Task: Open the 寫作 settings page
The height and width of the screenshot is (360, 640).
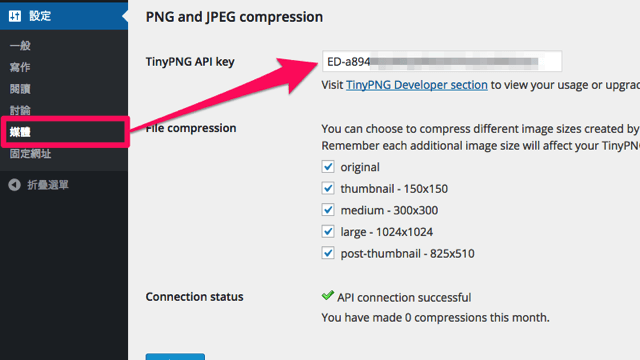Action: 20,67
